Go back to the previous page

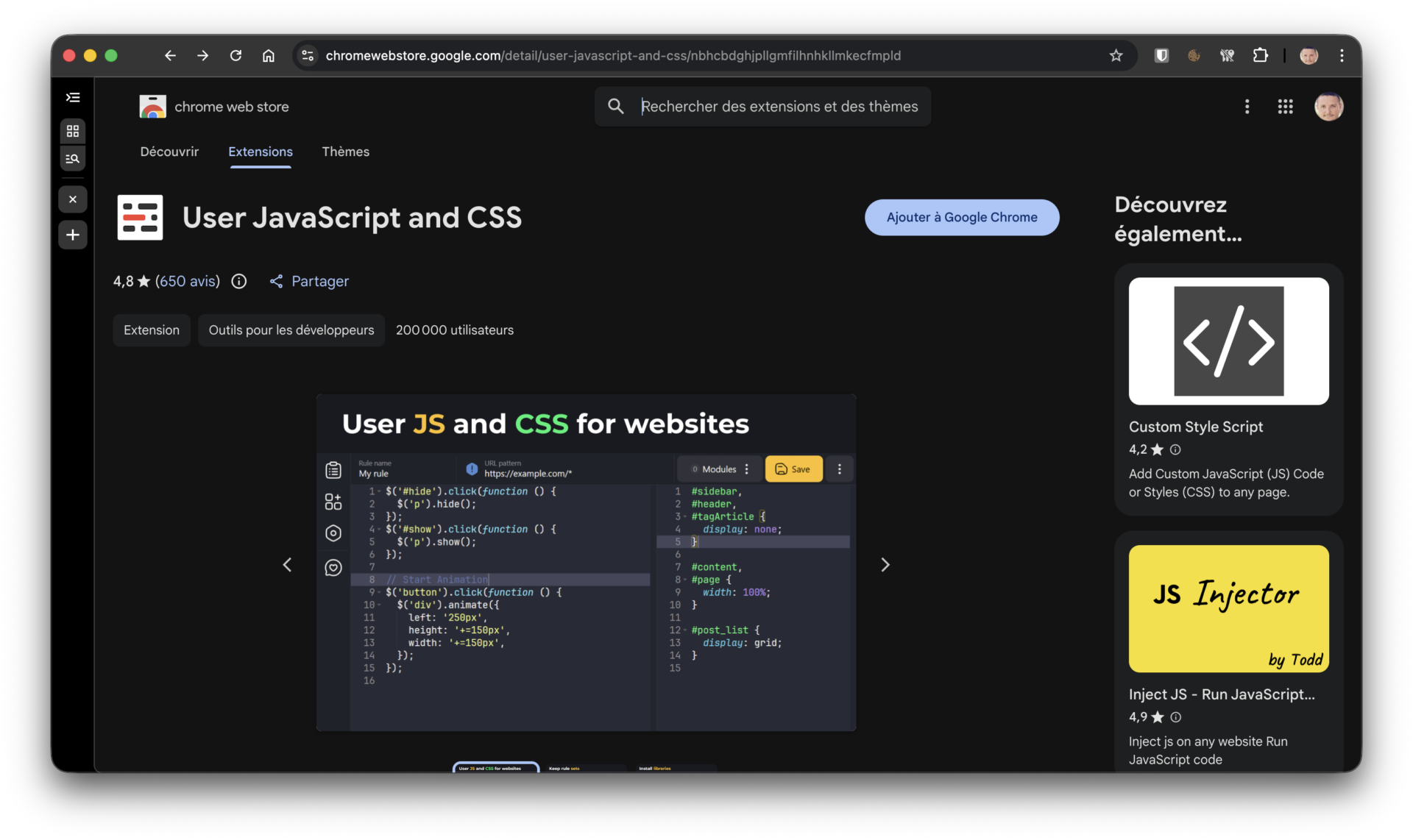[x=170, y=56]
